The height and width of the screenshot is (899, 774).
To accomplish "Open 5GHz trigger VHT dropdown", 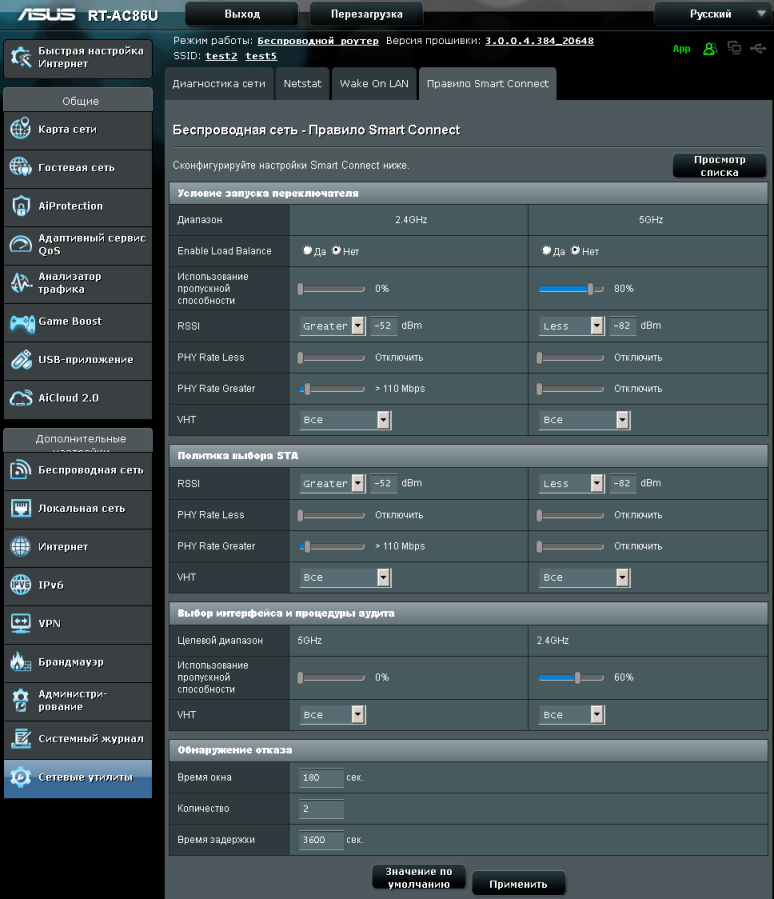I will click(x=584, y=420).
